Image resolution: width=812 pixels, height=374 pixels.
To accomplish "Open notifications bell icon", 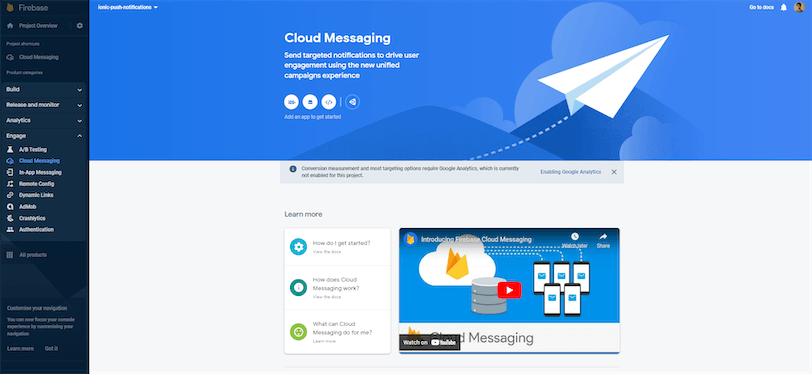I will point(784,7).
